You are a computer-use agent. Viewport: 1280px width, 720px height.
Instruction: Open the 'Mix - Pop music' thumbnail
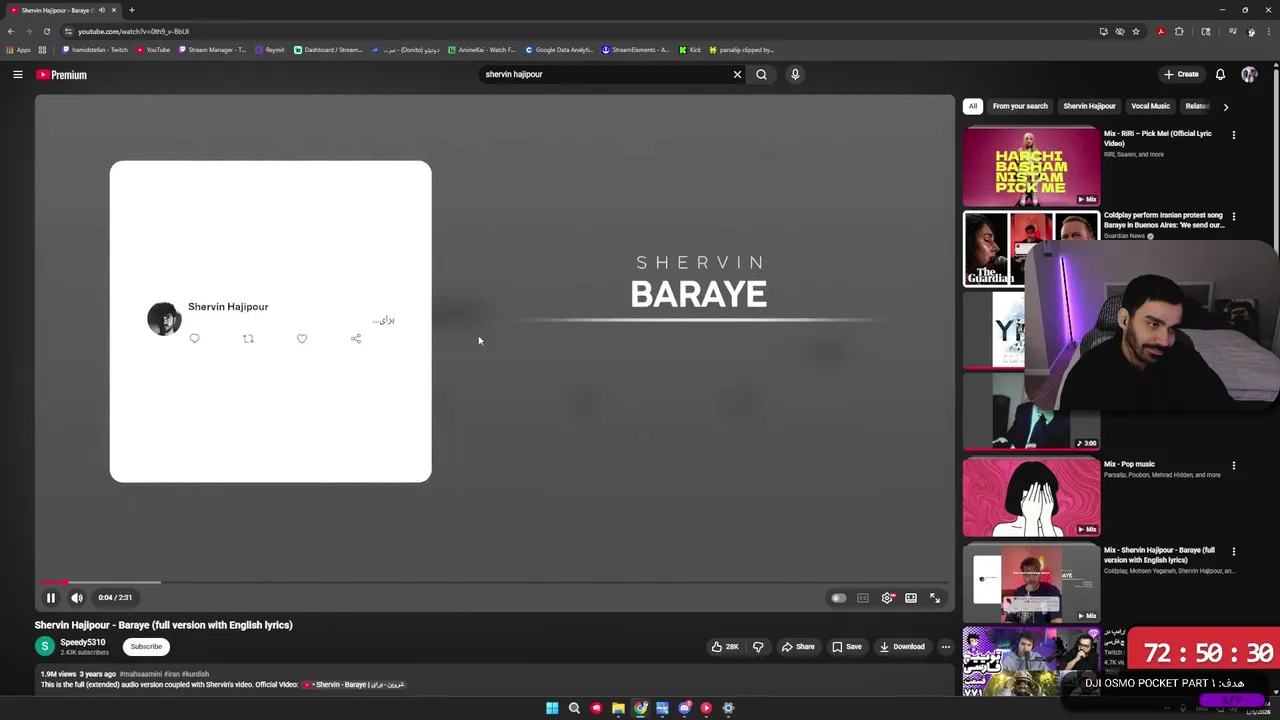[1031, 497]
